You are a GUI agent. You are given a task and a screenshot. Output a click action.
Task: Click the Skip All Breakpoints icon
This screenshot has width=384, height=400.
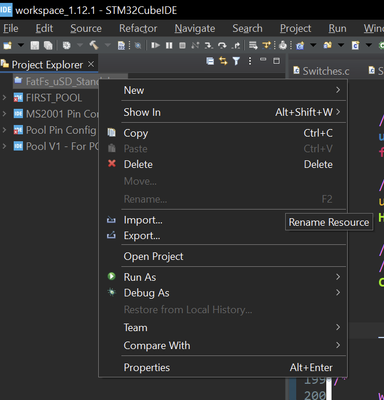pyautogui.click(x=138, y=45)
